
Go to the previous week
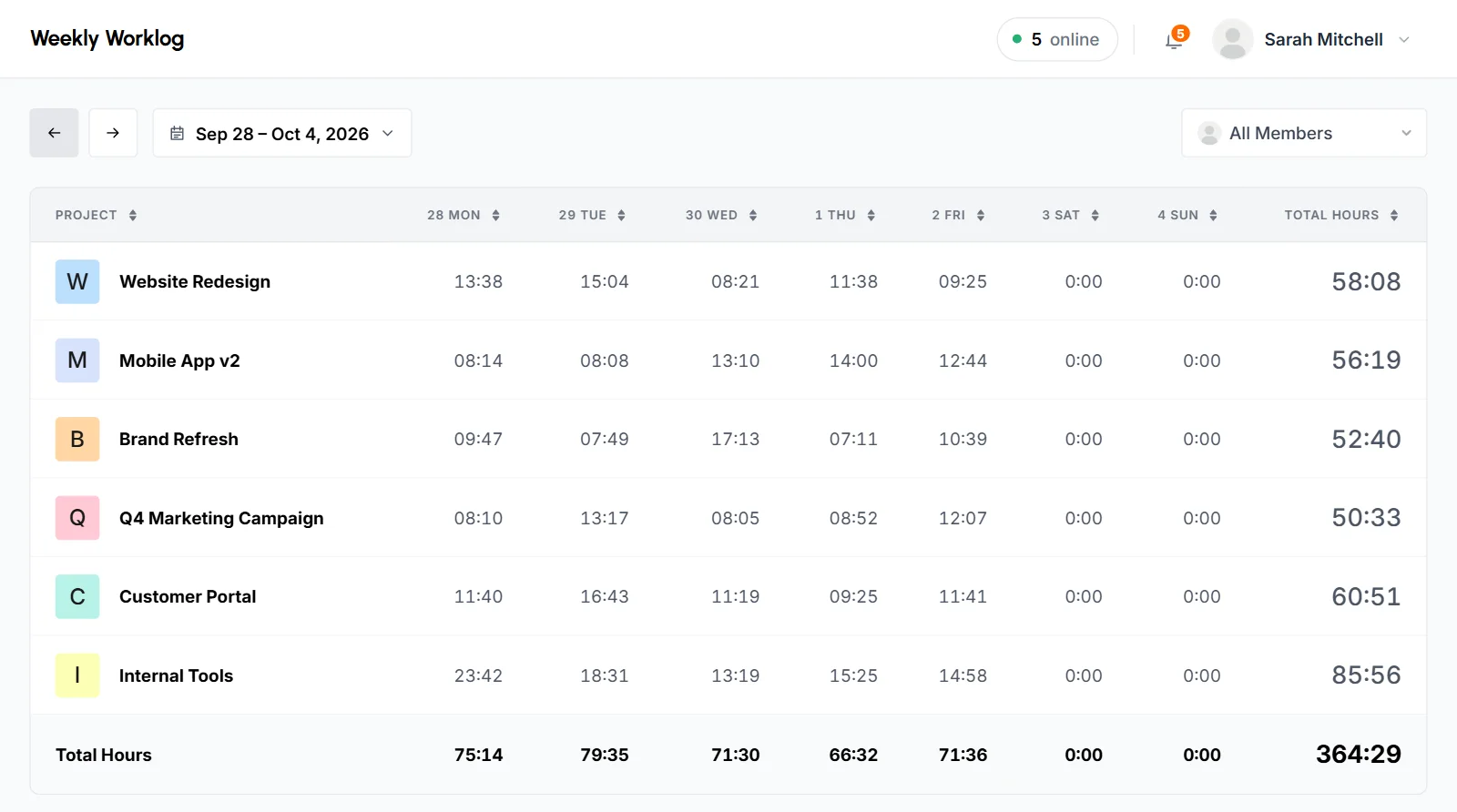point(54,133)
